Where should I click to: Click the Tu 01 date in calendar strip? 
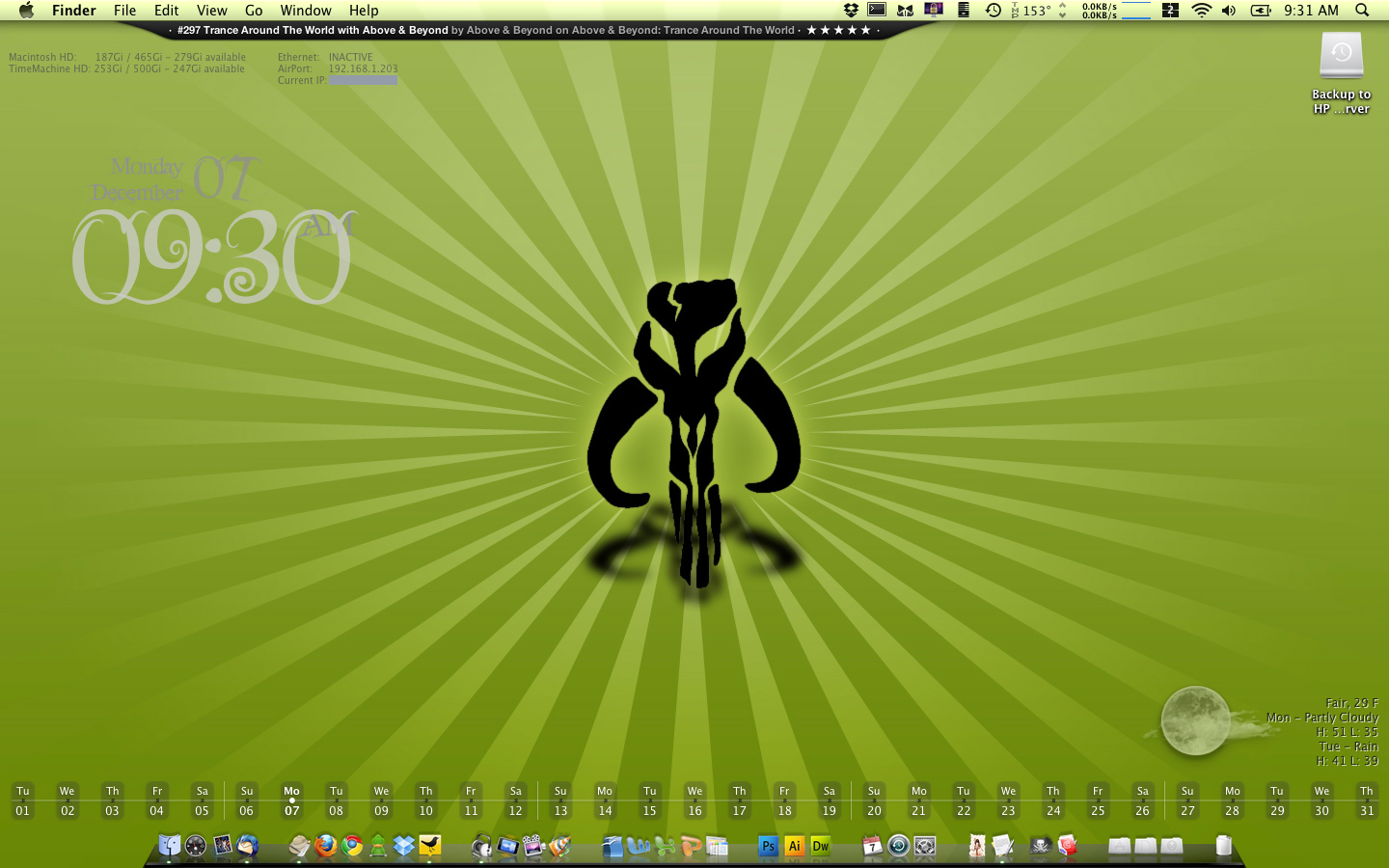coord(23,800)
